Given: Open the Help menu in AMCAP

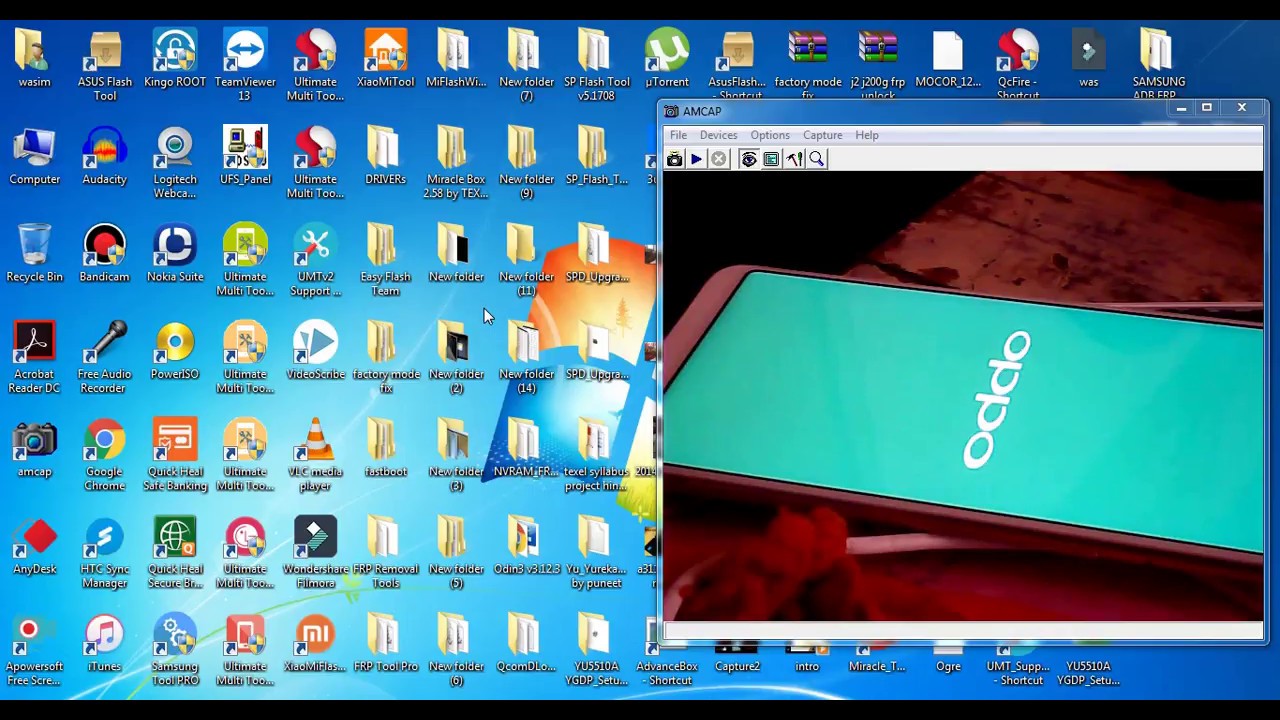Looking at the screenshot, I should click(867, 135).
